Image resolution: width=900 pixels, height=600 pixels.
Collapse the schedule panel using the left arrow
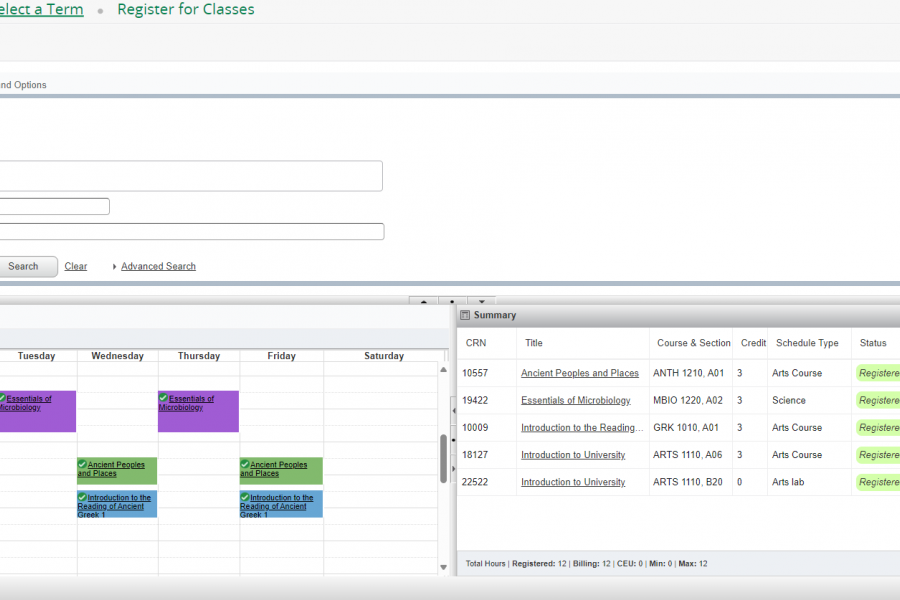point(452,410)
